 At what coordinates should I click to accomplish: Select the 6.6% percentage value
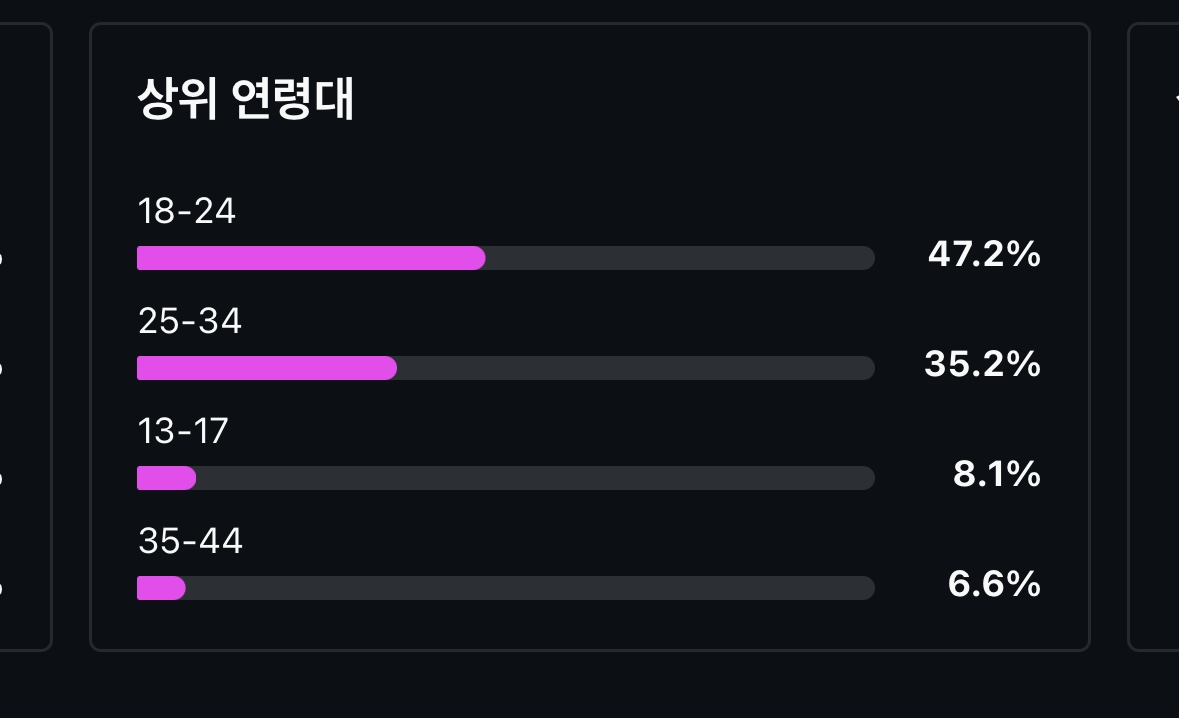[994, 585]
